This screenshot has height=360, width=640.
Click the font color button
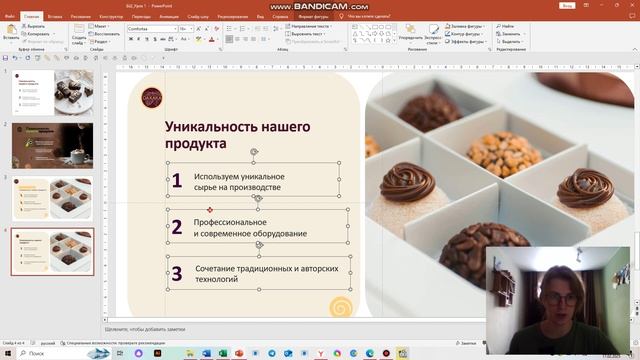pyautogui.click(x=211, y=39)
